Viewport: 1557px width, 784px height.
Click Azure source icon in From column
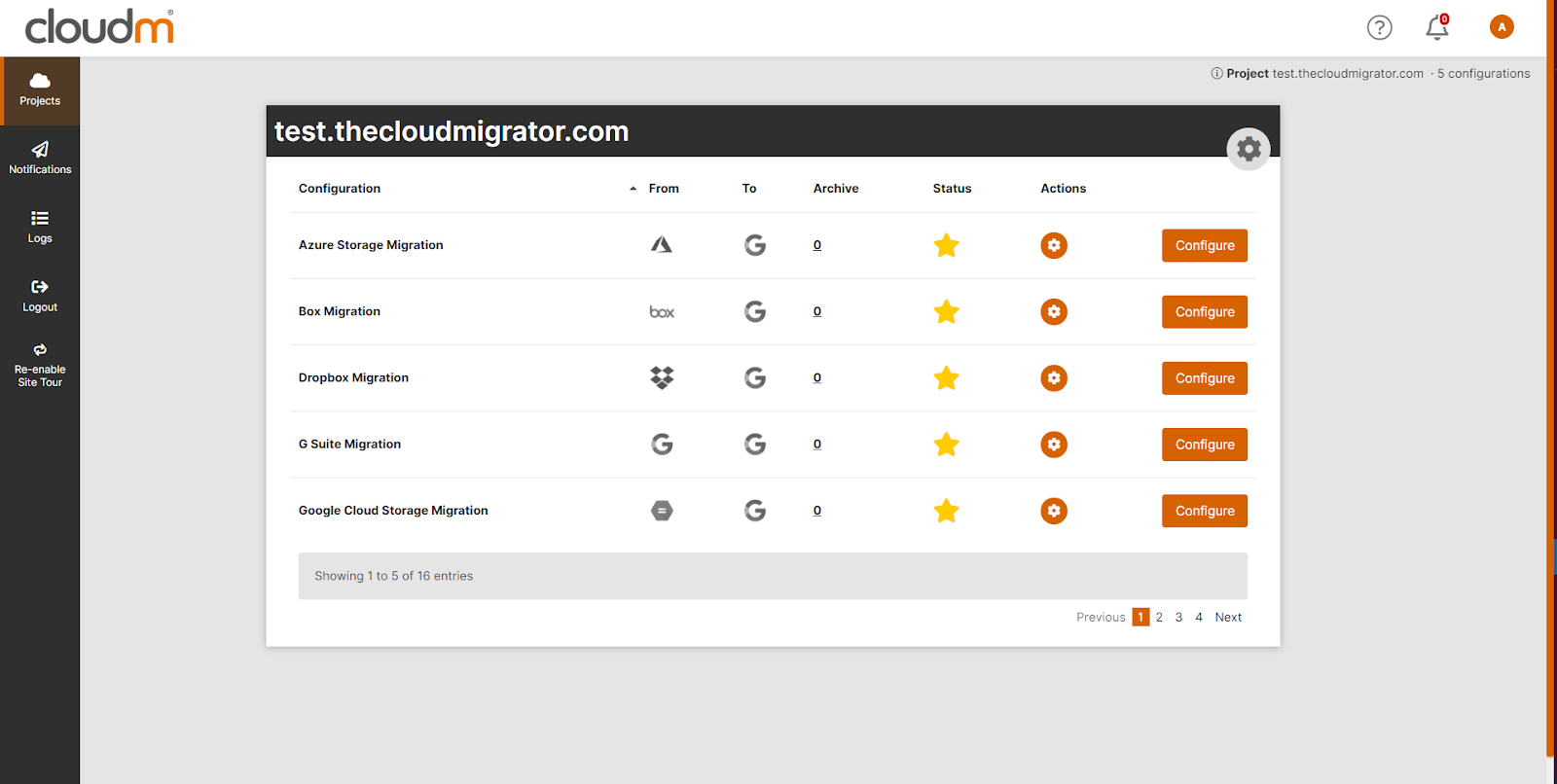click(x=662, y=245)
